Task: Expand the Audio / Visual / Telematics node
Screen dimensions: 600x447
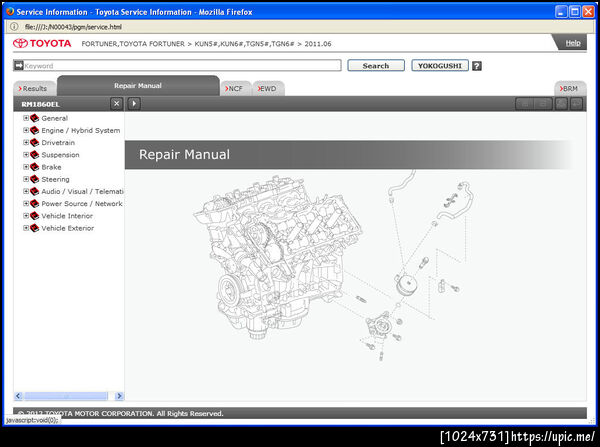Action: 26,191
